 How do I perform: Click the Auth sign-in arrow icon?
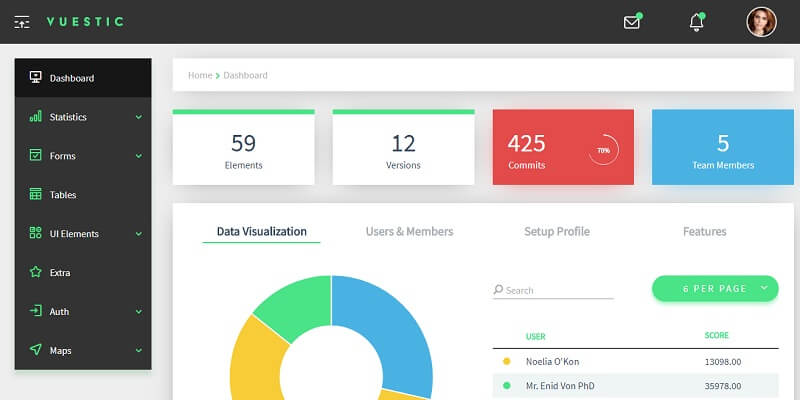click(35, 311)
